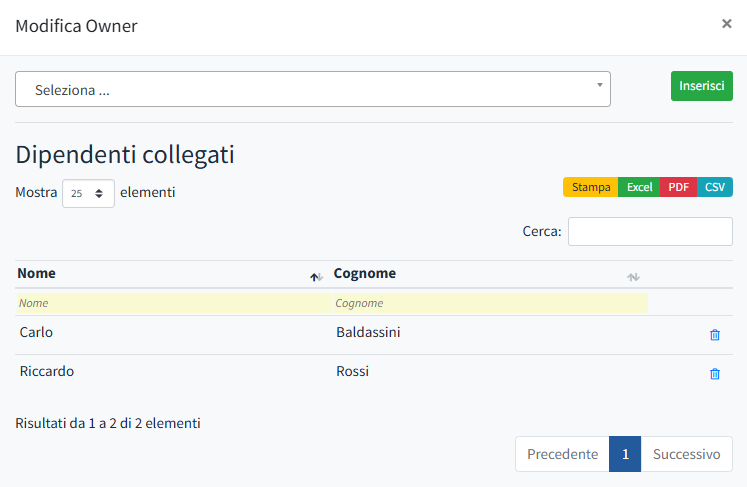Sort by Nome using the sort arrows
The image size is (747, 487).
(316, 277)
